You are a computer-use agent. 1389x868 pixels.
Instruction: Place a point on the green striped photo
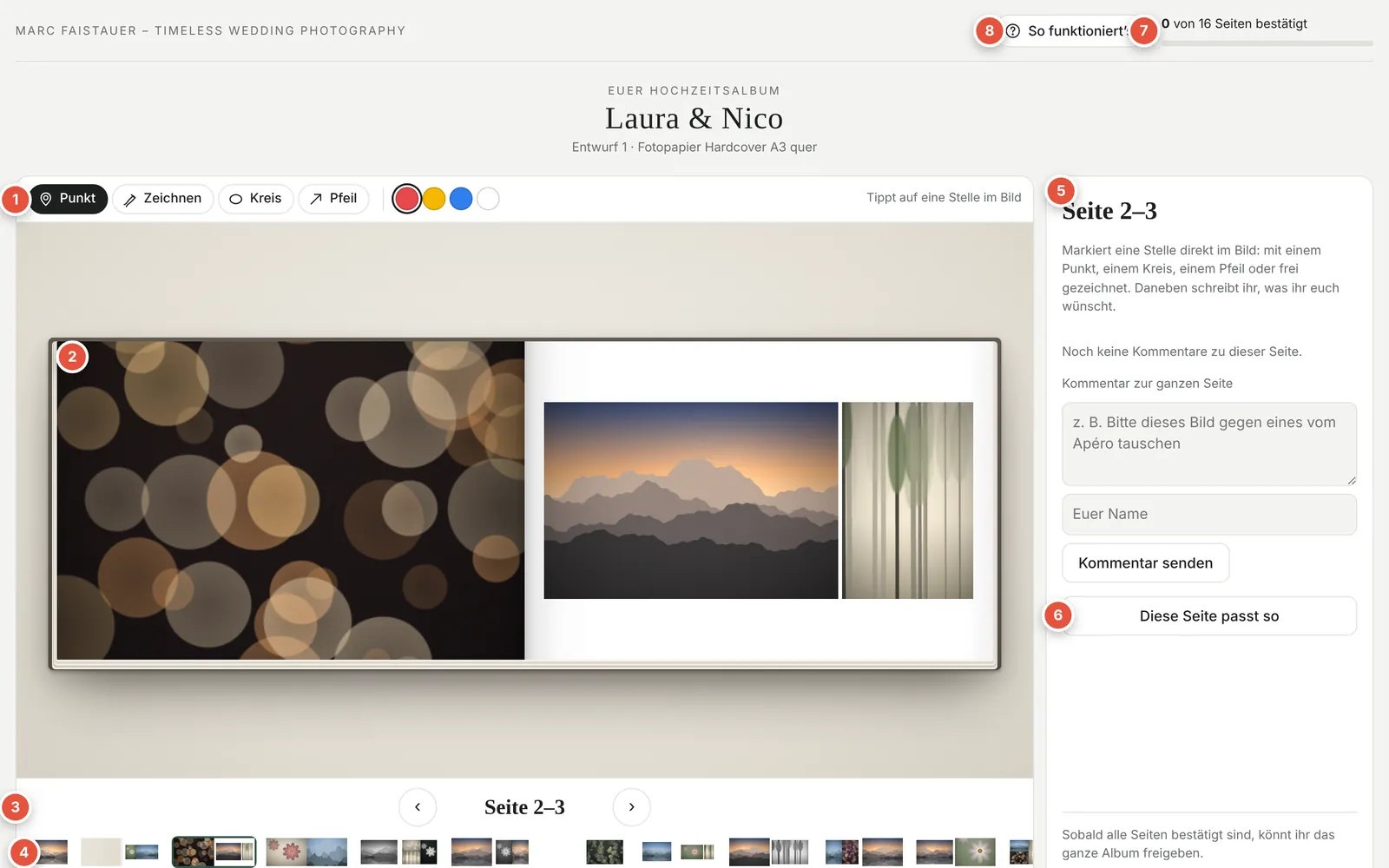pos(907,500)
